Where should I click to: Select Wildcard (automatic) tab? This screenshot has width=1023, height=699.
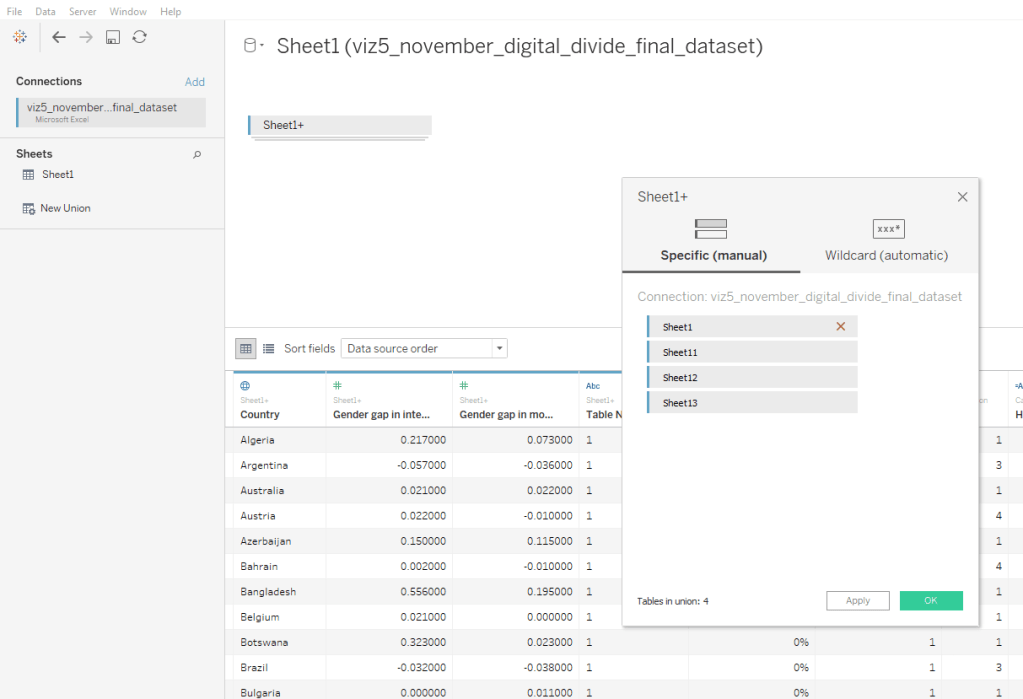pyautogui.click(x=886, y=241)
